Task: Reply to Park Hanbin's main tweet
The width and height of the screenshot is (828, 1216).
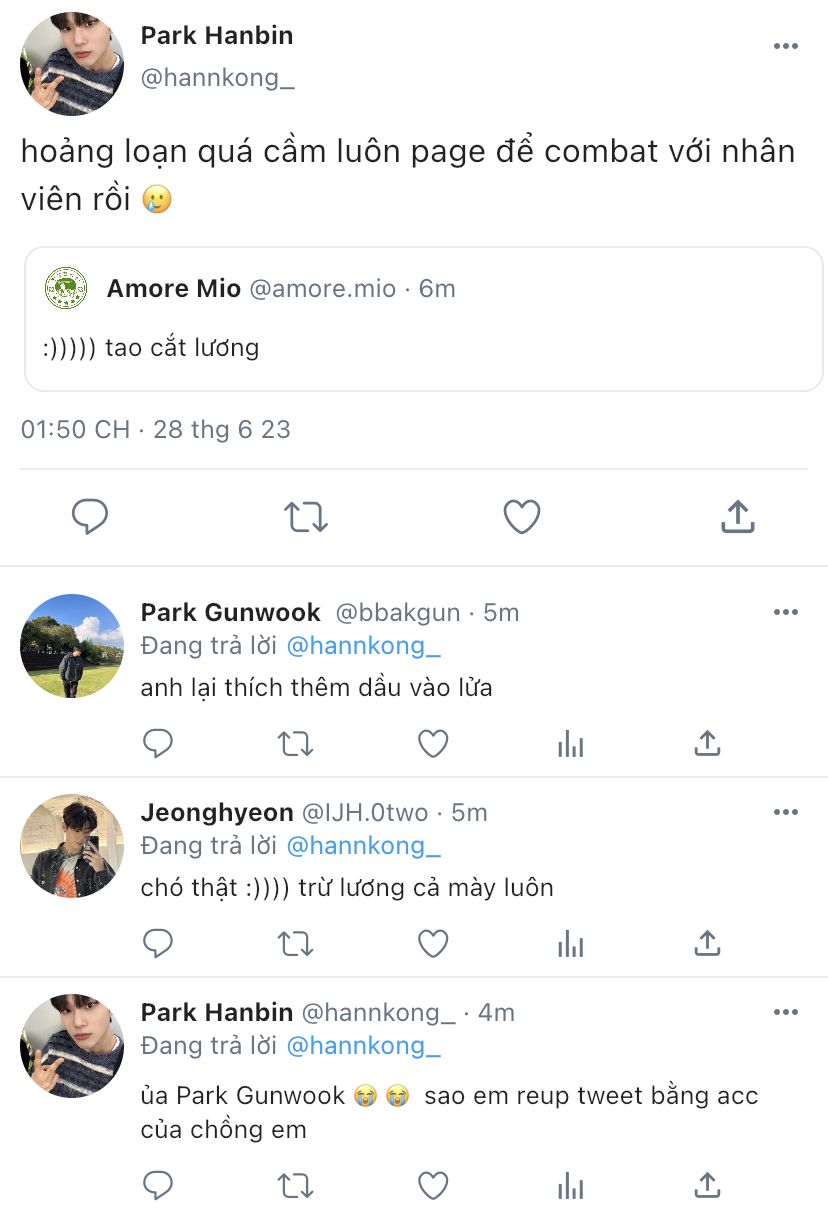Action: [90, 517]
